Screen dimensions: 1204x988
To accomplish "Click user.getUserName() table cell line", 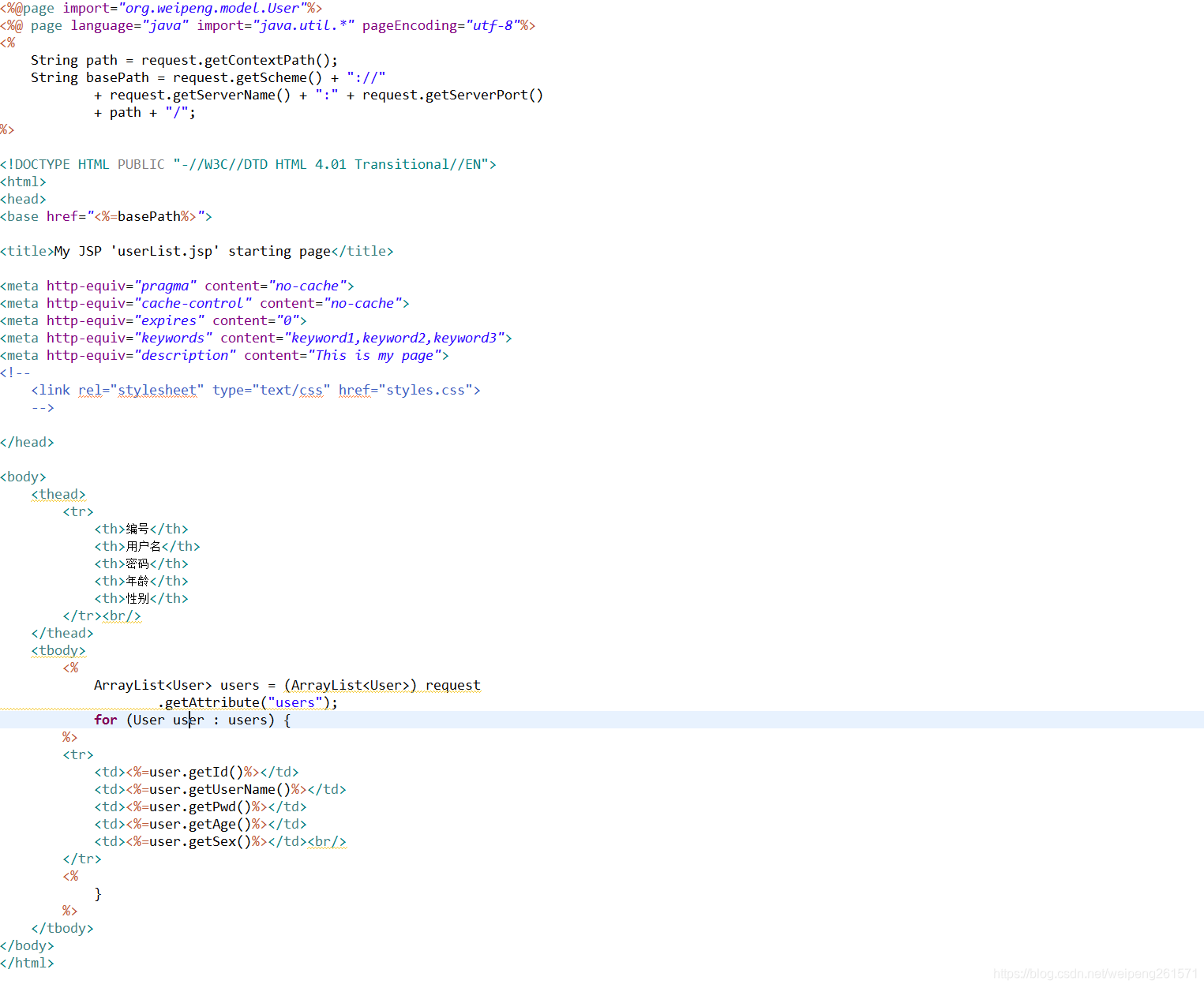I will click(220, 789).
